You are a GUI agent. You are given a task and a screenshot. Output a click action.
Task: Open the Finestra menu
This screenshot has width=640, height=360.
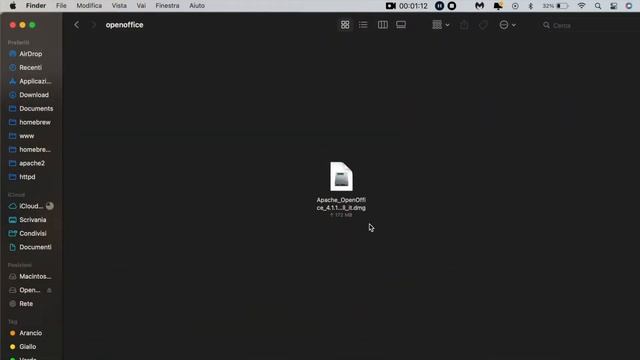(x=167, y=6)
